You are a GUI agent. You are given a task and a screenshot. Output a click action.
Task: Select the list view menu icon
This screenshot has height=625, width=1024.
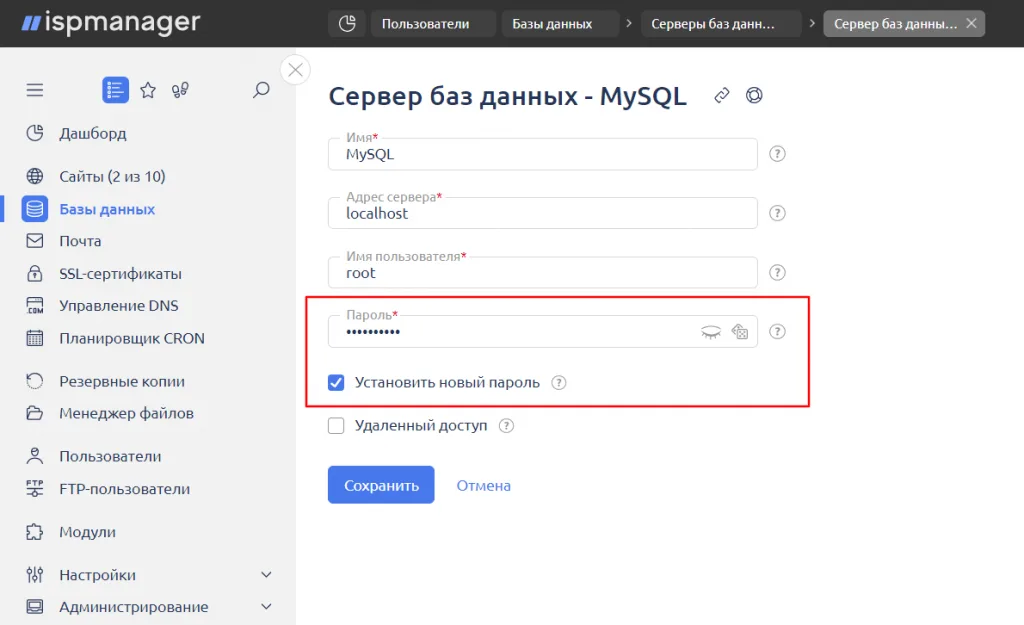click(x=116, y=90)
